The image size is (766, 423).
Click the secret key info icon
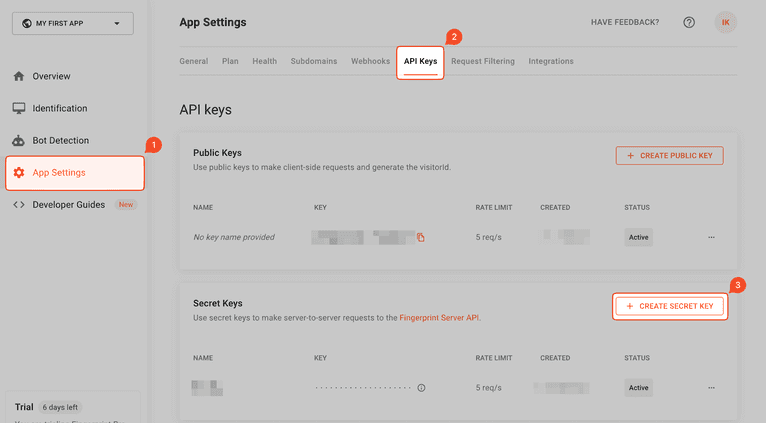421,388
